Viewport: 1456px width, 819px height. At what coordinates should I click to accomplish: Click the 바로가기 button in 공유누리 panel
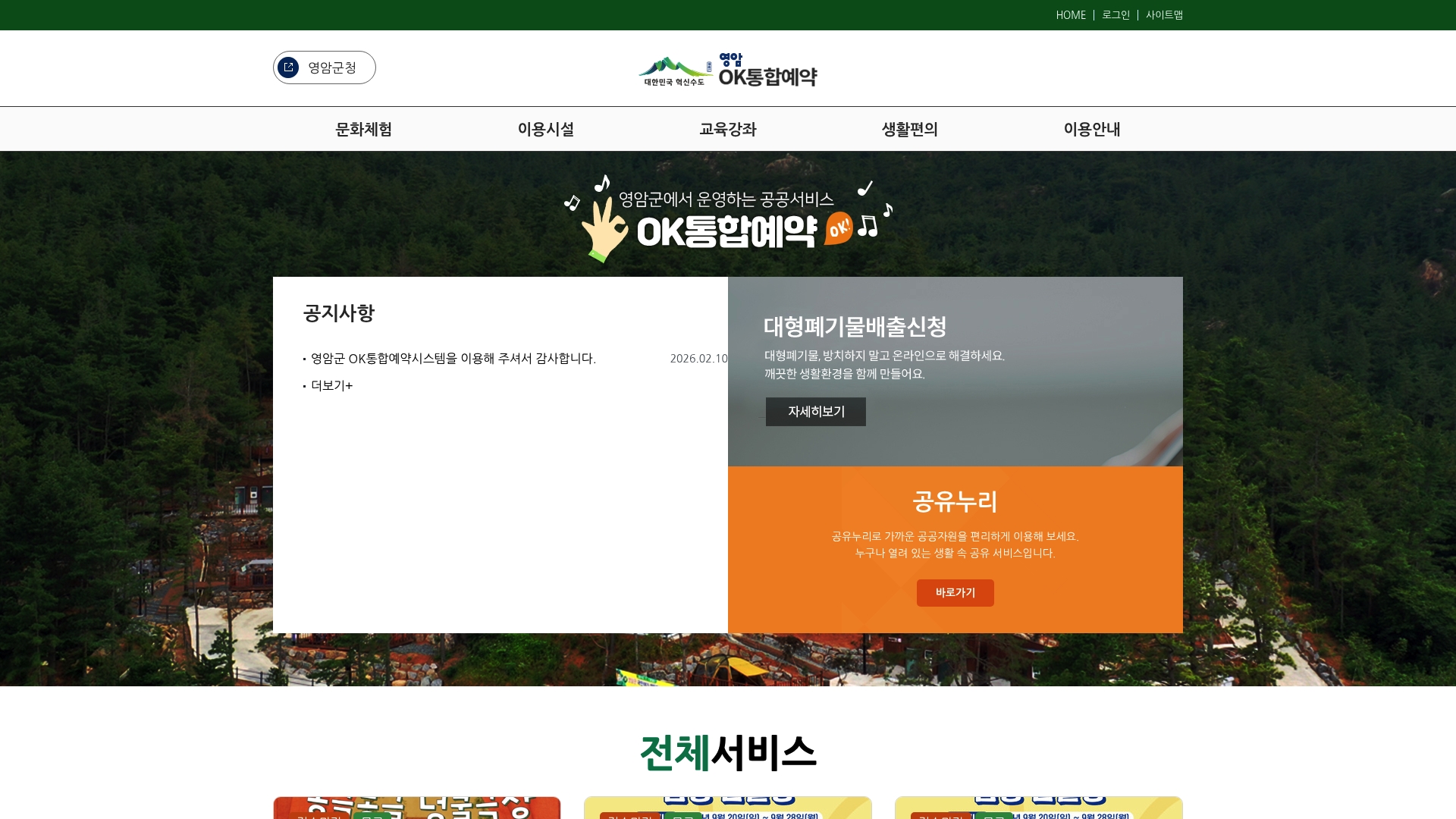tap(955, 593)
